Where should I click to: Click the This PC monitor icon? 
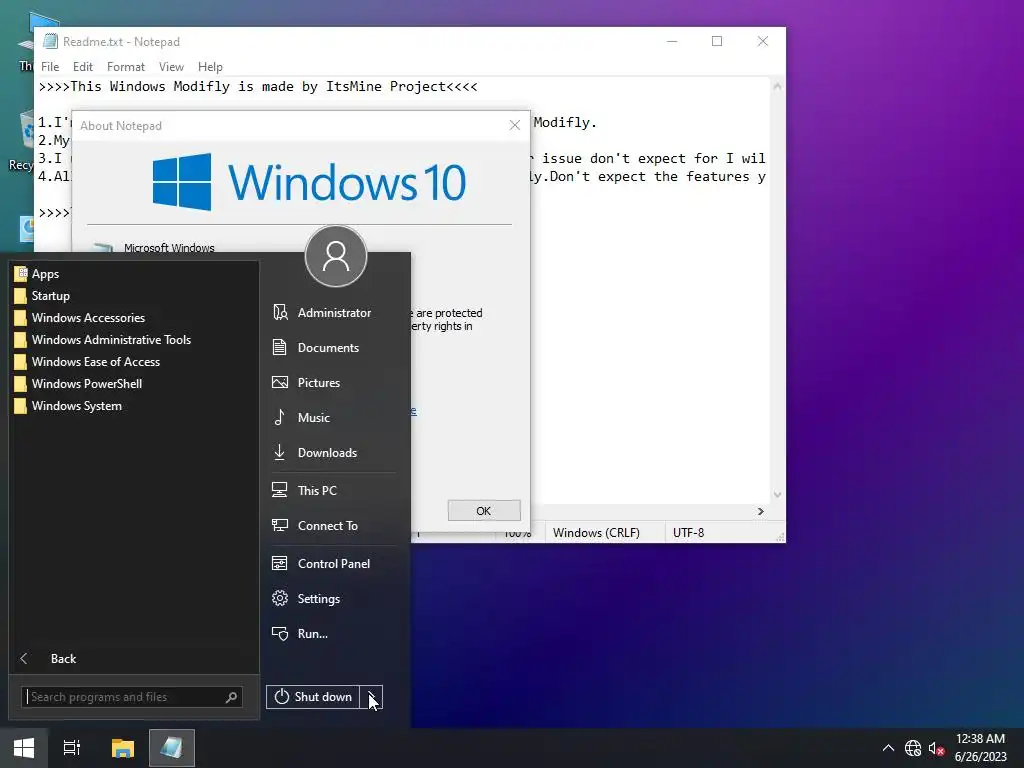280,490
